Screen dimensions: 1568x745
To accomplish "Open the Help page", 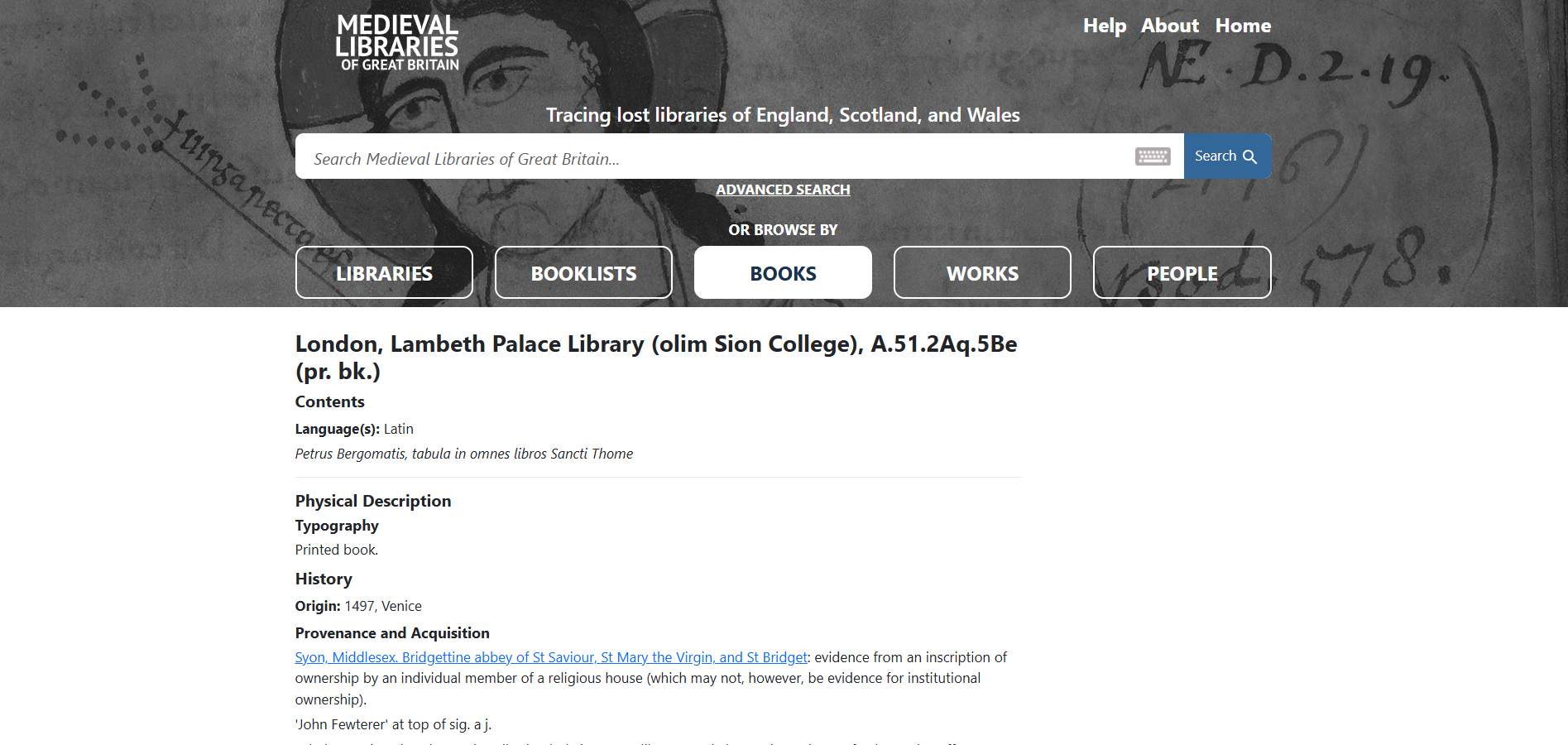I will 1104,26.
